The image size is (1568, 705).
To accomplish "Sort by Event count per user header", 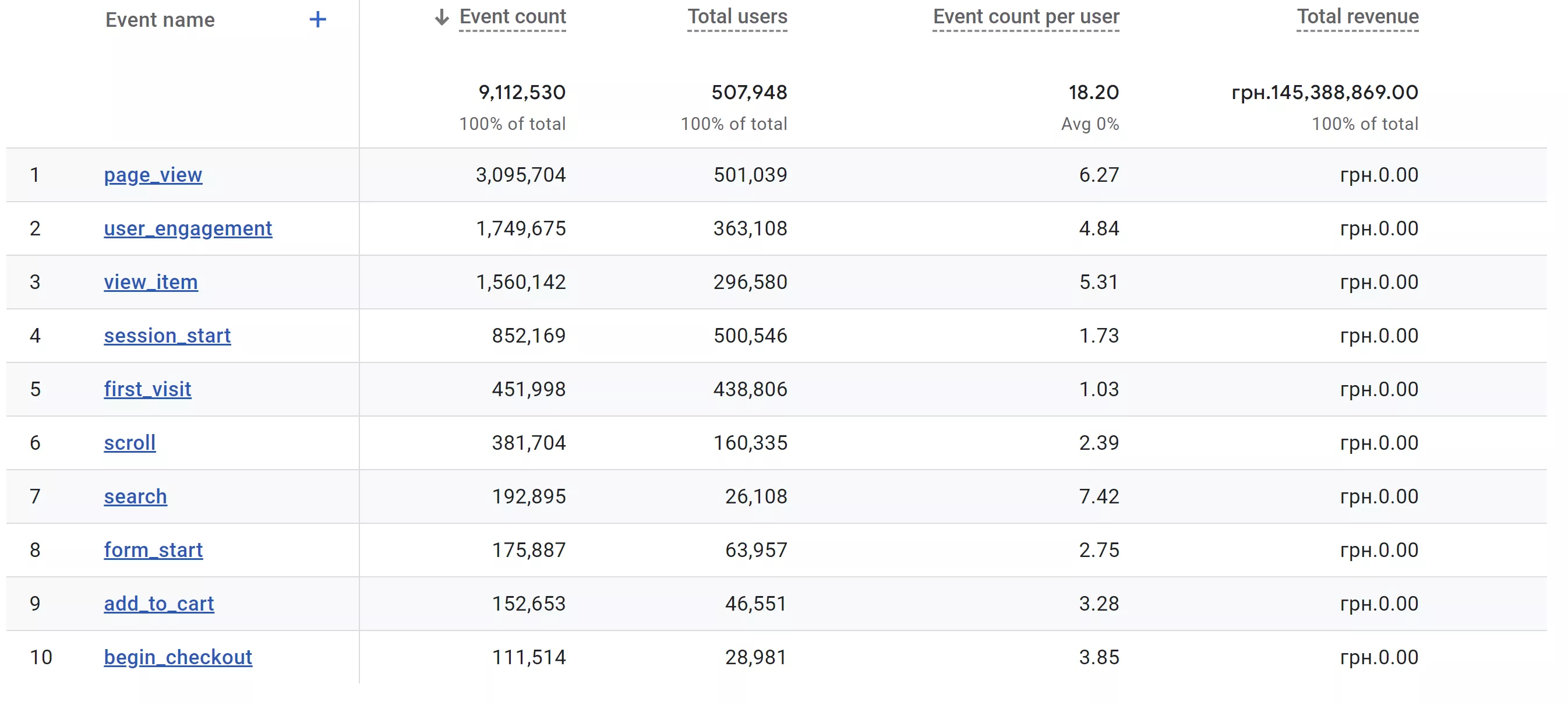I will click(1026, 17).
